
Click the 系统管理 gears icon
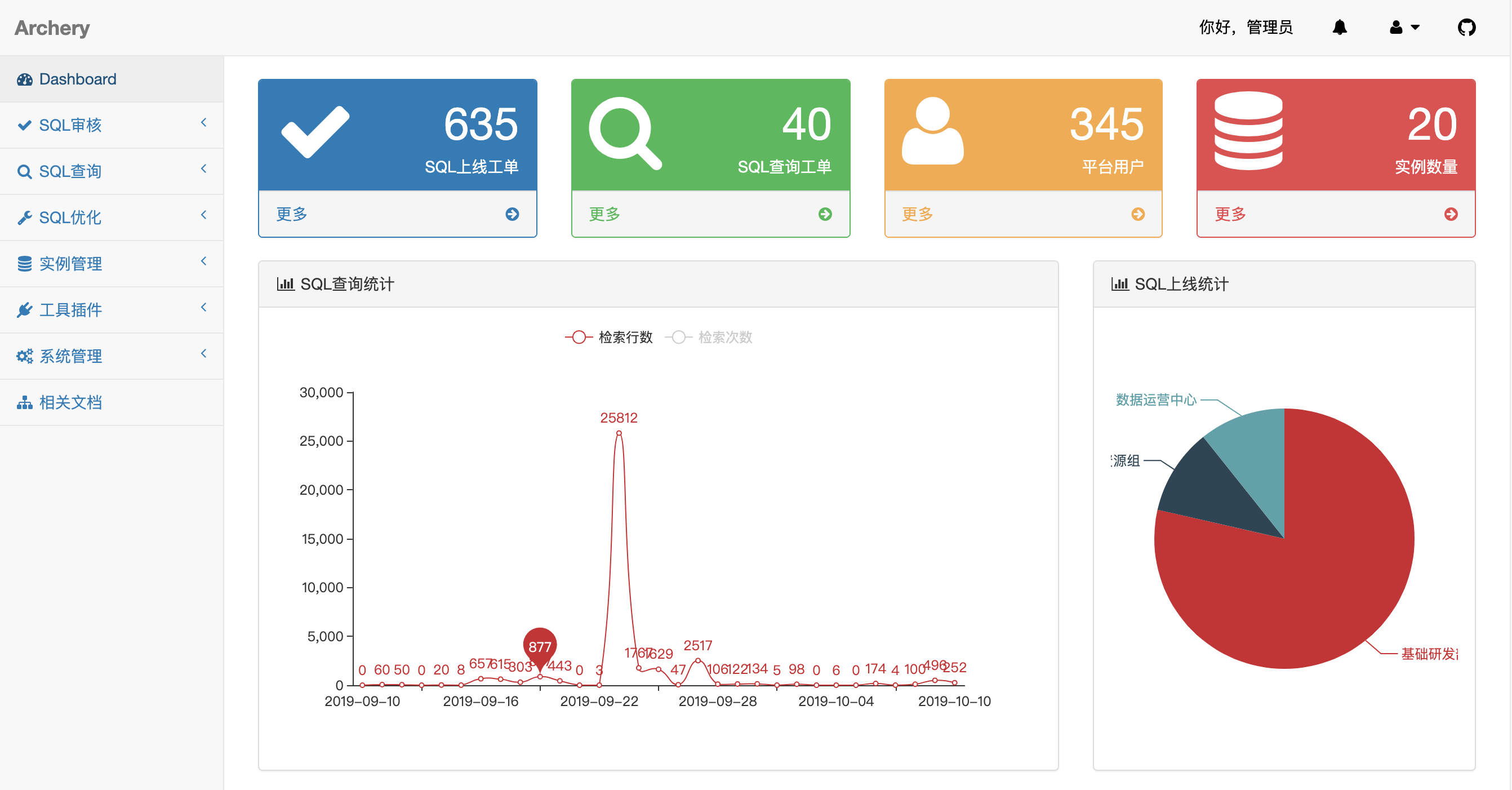point(25,356)
